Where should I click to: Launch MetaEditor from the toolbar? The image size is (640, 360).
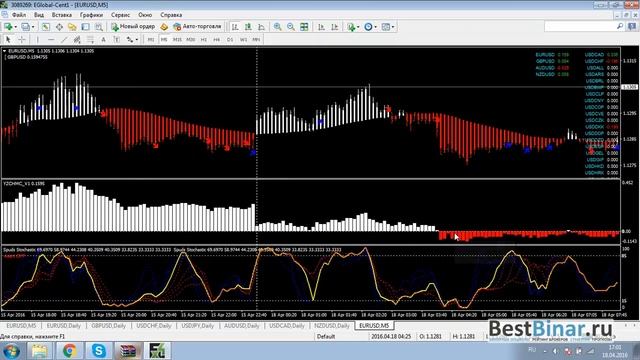pos(164,27)
